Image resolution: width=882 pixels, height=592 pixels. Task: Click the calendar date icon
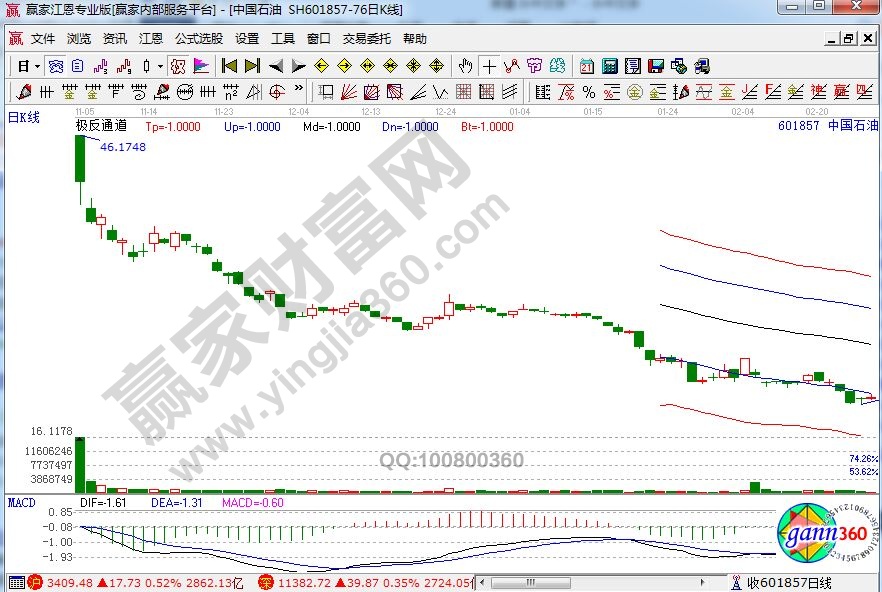586,67
